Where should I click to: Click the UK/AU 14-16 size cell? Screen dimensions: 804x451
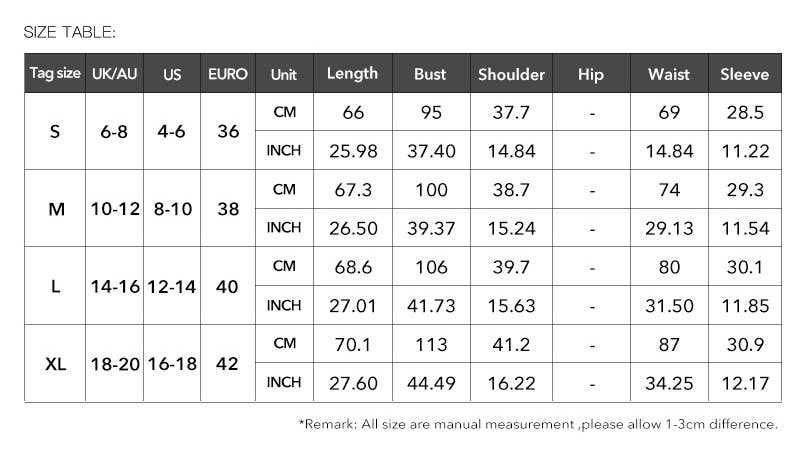point(114,286)
